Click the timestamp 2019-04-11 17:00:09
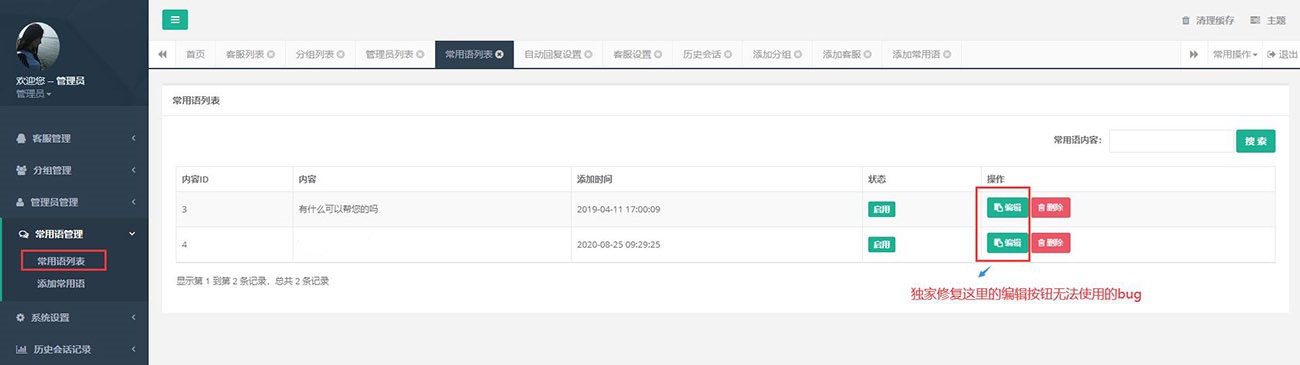Image resolution: width=1300 pixels, height=365 pixels. (619, 210)
